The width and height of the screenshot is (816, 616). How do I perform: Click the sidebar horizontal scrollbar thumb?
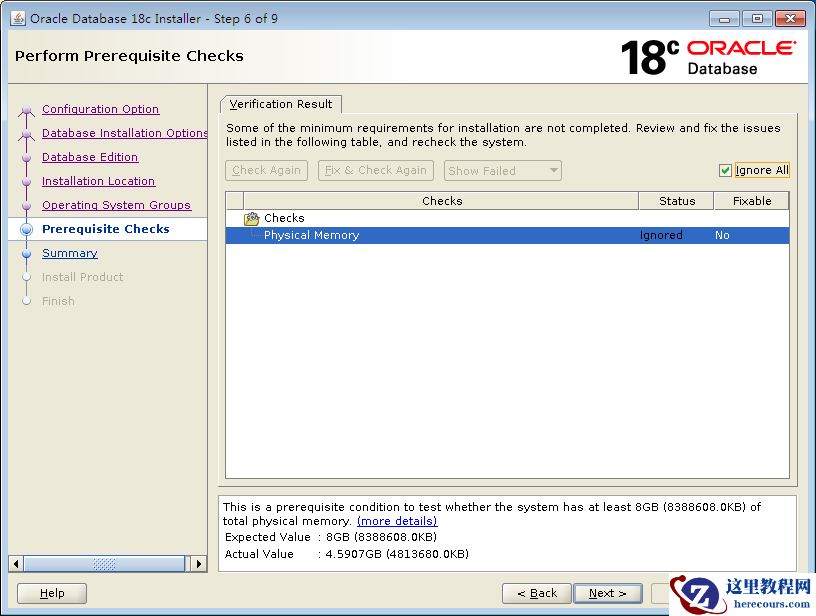pos(104,564)
